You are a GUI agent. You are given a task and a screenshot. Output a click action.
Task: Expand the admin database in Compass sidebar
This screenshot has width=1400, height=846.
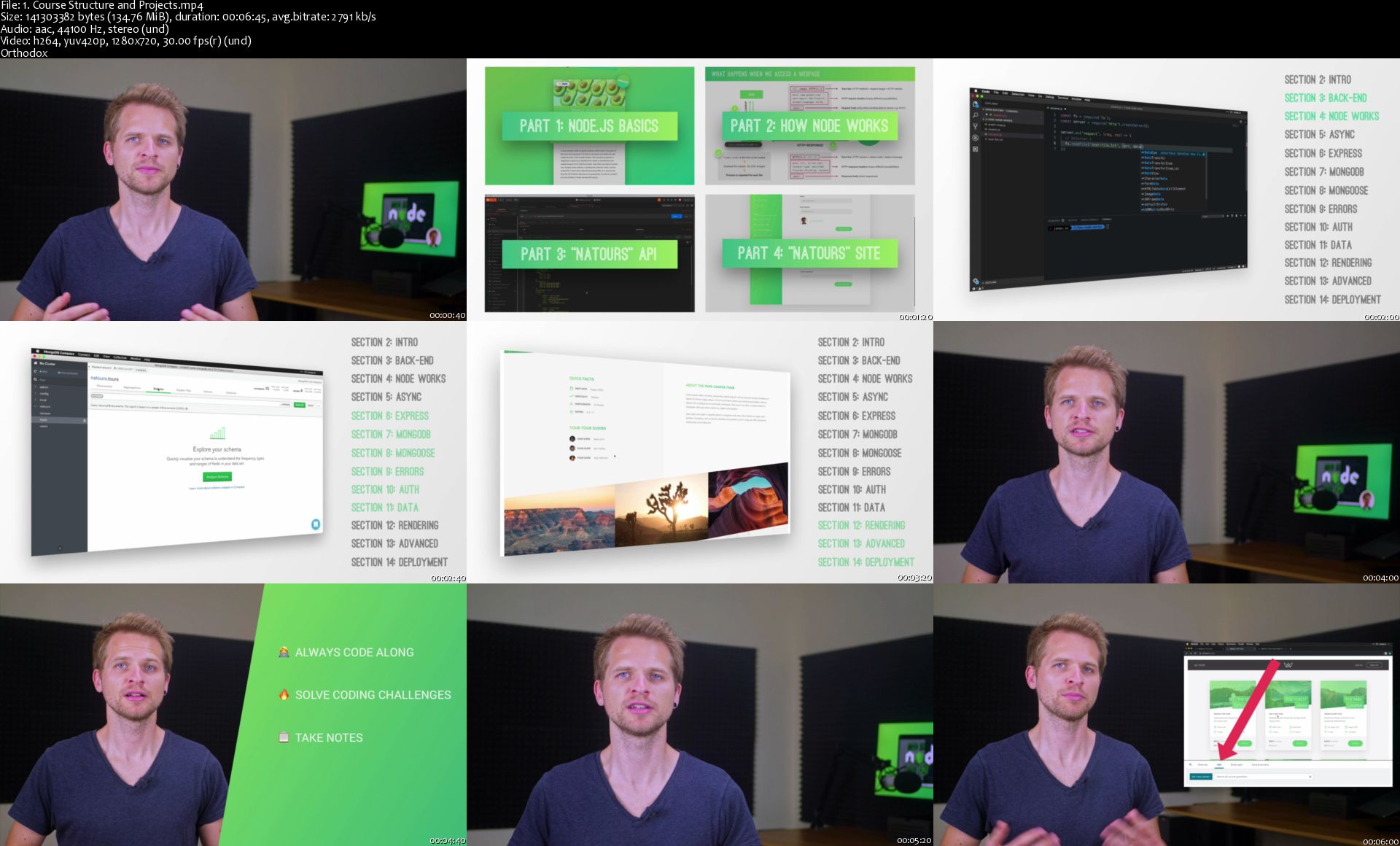tap(44, 387)
